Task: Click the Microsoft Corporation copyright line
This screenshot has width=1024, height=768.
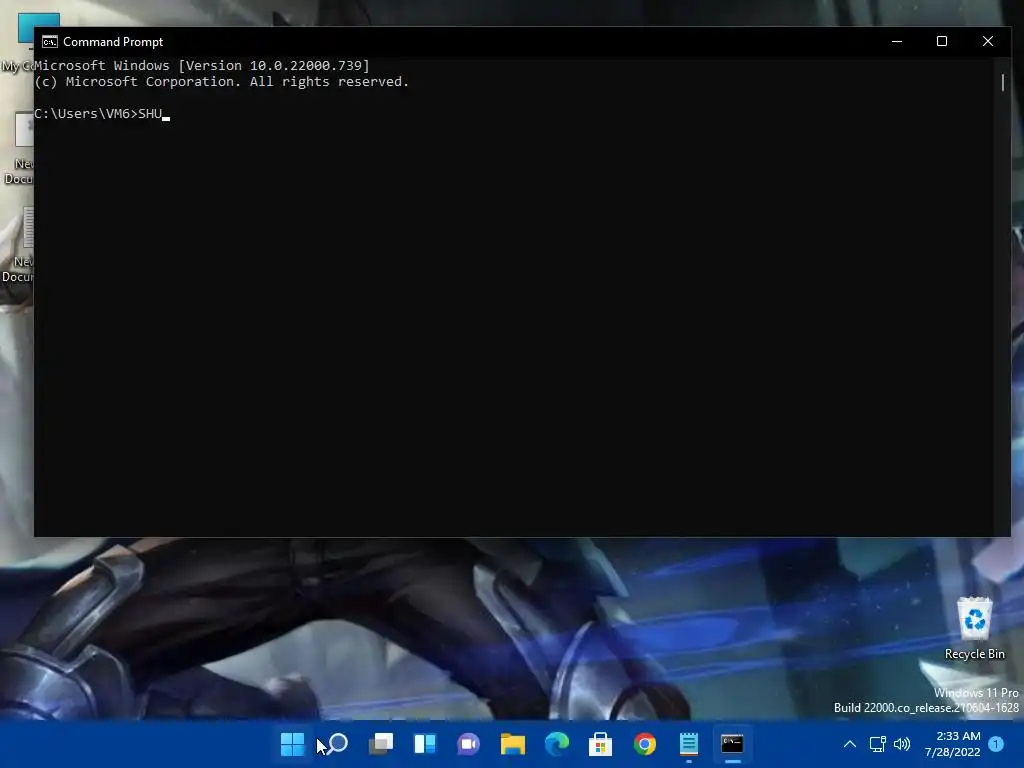Action: (221, 82)
